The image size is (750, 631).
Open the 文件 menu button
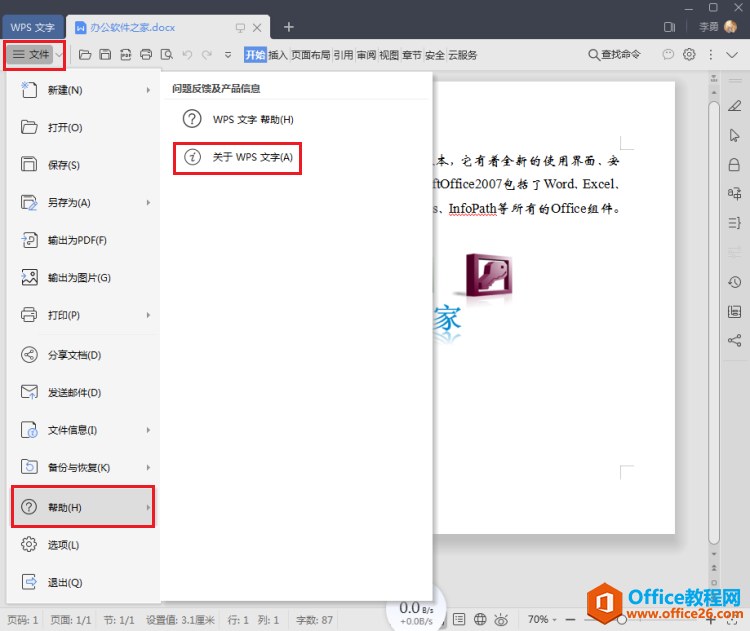(30, 55)
